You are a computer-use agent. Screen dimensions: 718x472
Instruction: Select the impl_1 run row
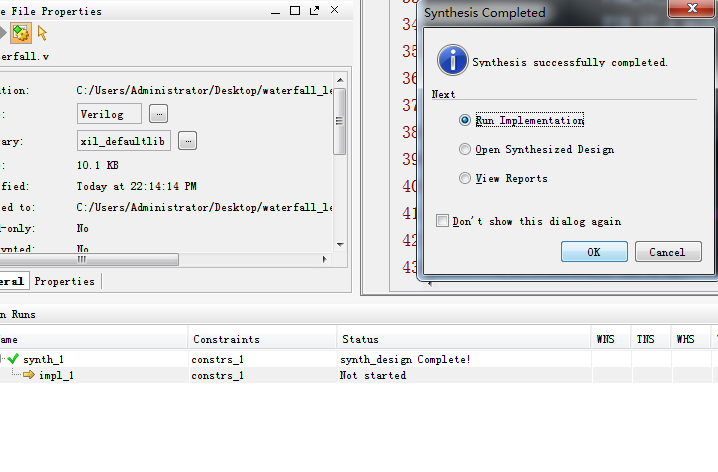(359, 375)
